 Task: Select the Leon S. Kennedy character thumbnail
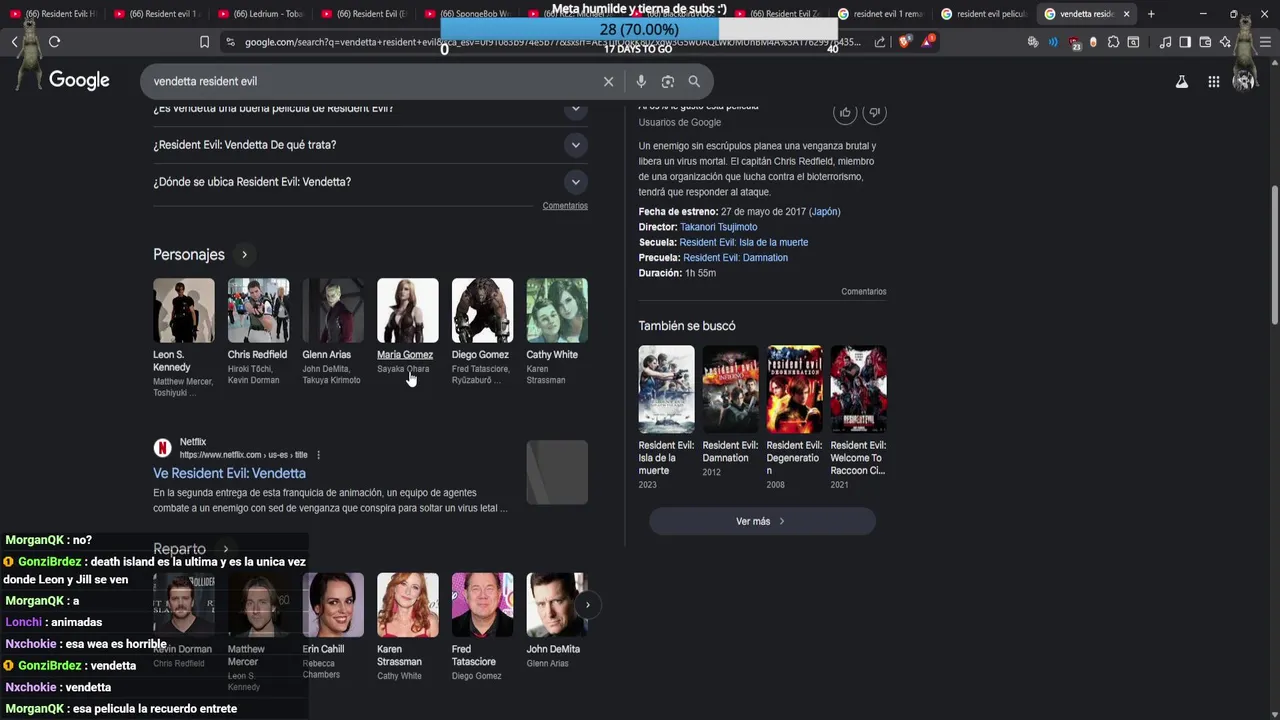pyautogui.click(x=184, y=310)
